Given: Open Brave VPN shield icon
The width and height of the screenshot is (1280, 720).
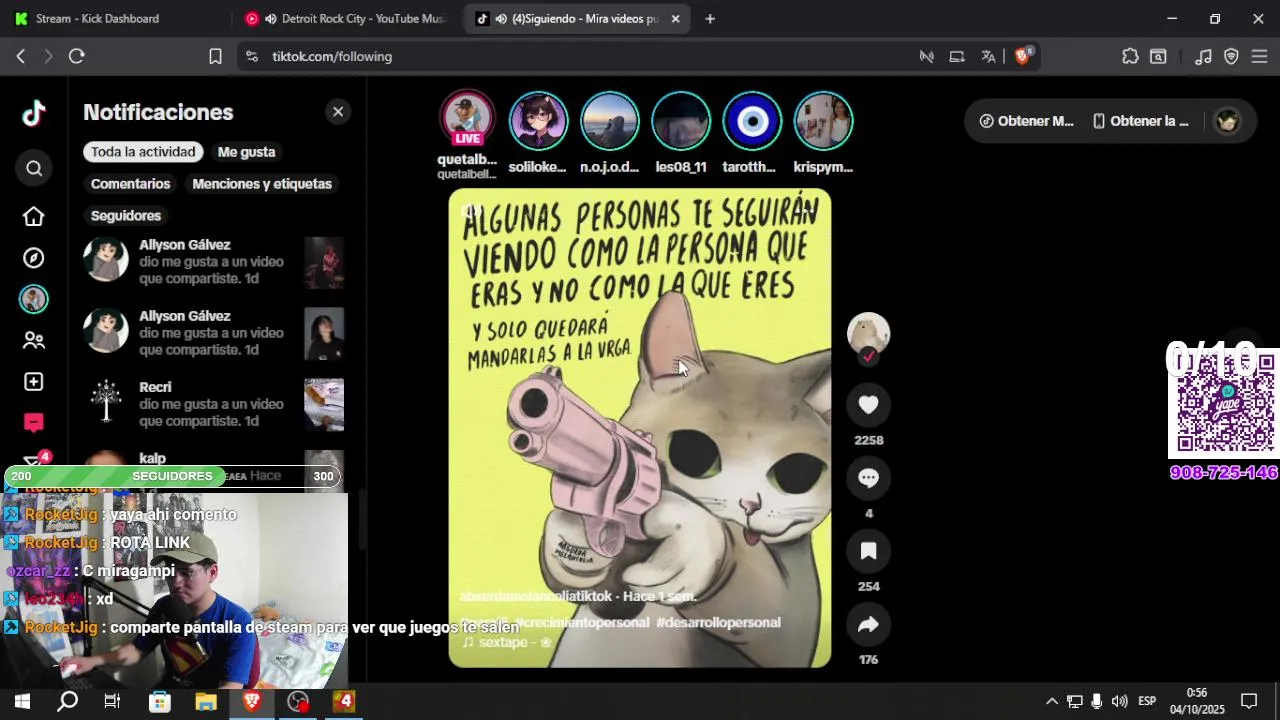Looking at the screenshot, I should (x=1231, y=56).
